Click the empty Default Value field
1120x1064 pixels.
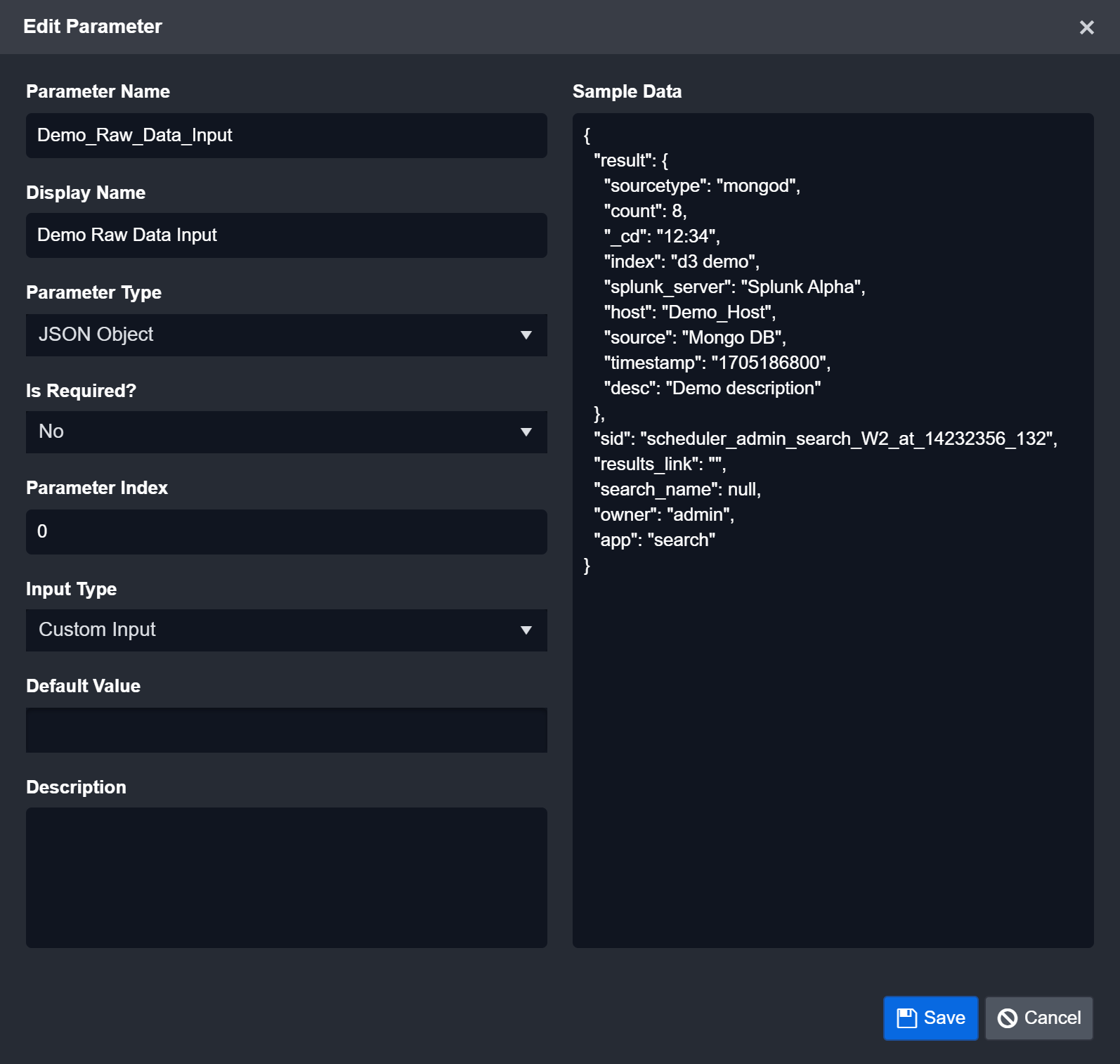click(286, 730)
